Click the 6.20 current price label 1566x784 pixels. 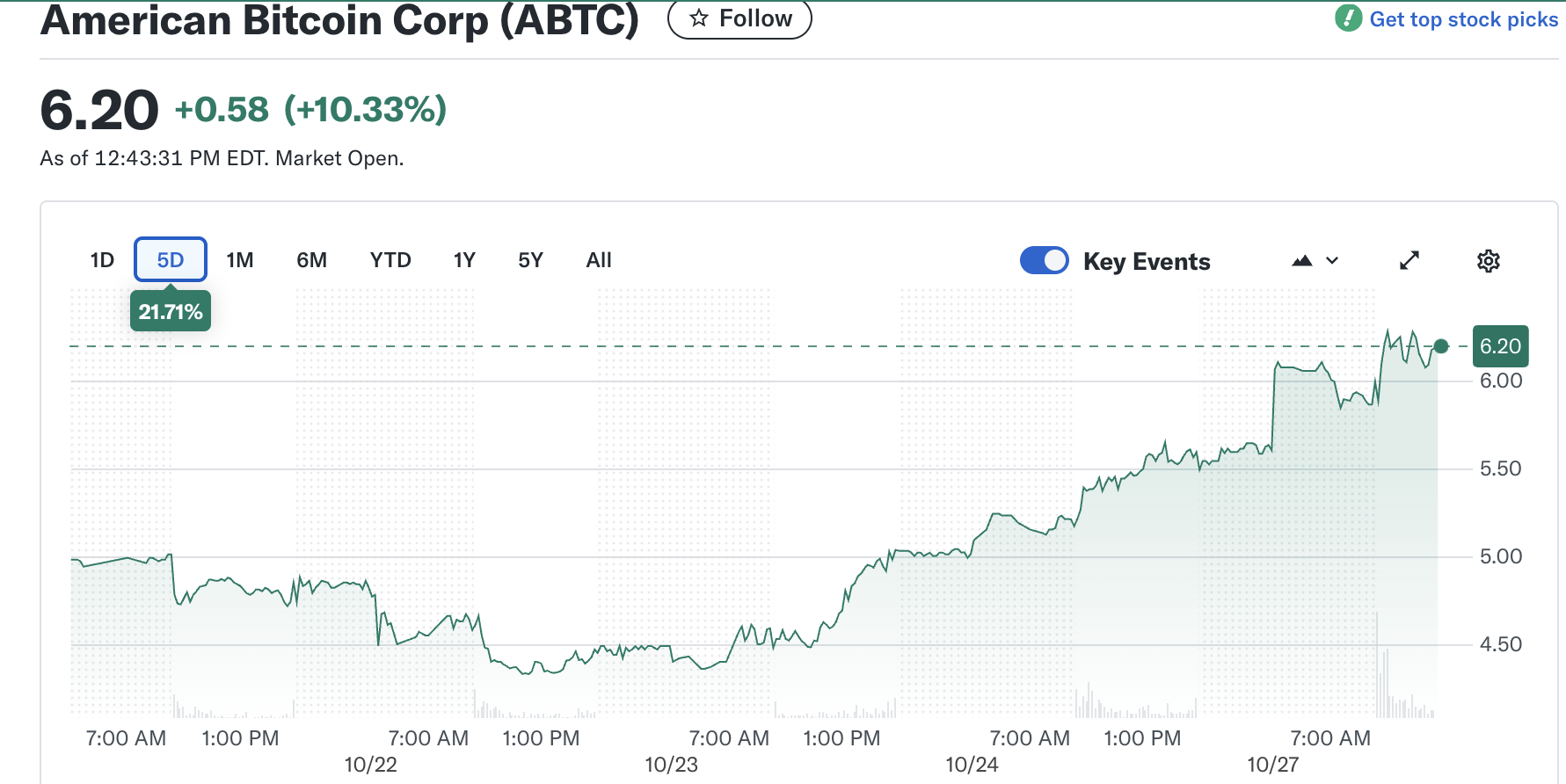1500,346
